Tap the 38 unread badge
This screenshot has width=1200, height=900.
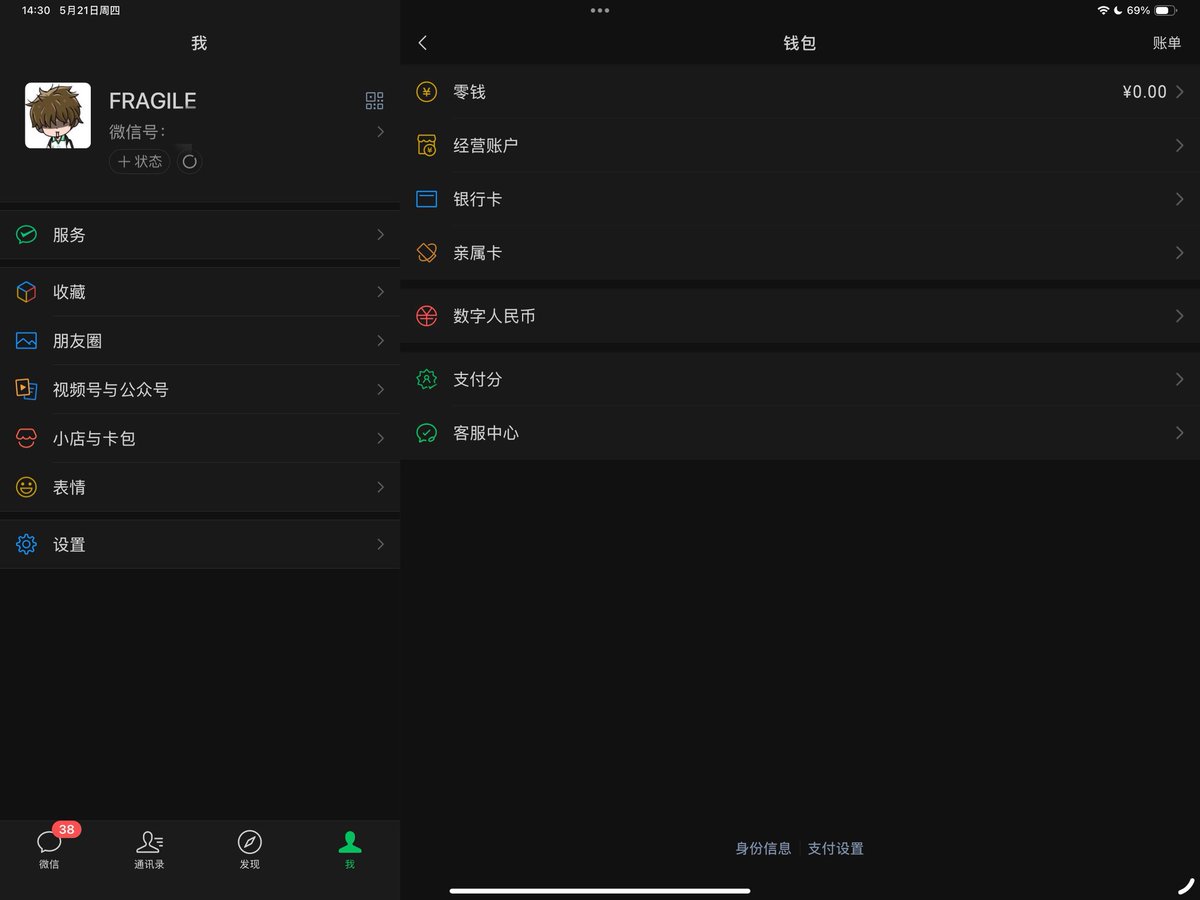click(67, 830)
